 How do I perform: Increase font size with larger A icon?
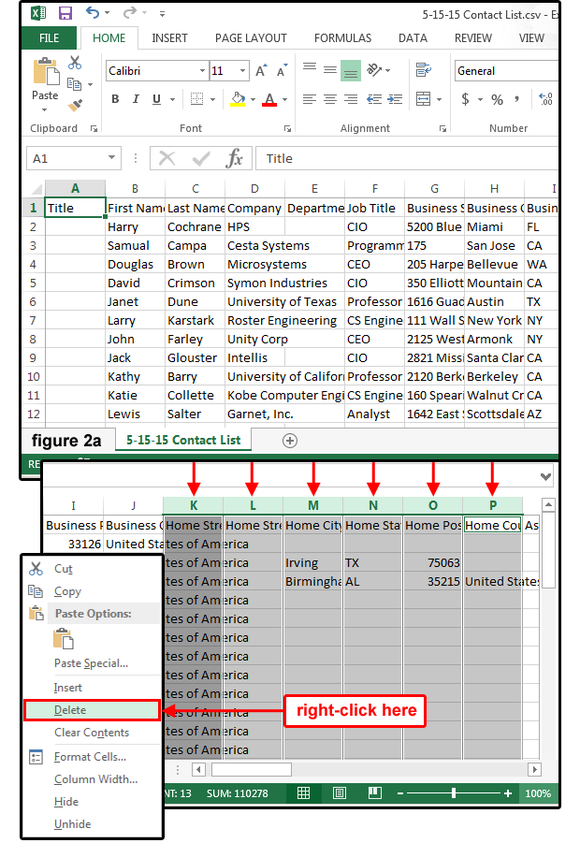pyautogui.click(x=261, y=71)
